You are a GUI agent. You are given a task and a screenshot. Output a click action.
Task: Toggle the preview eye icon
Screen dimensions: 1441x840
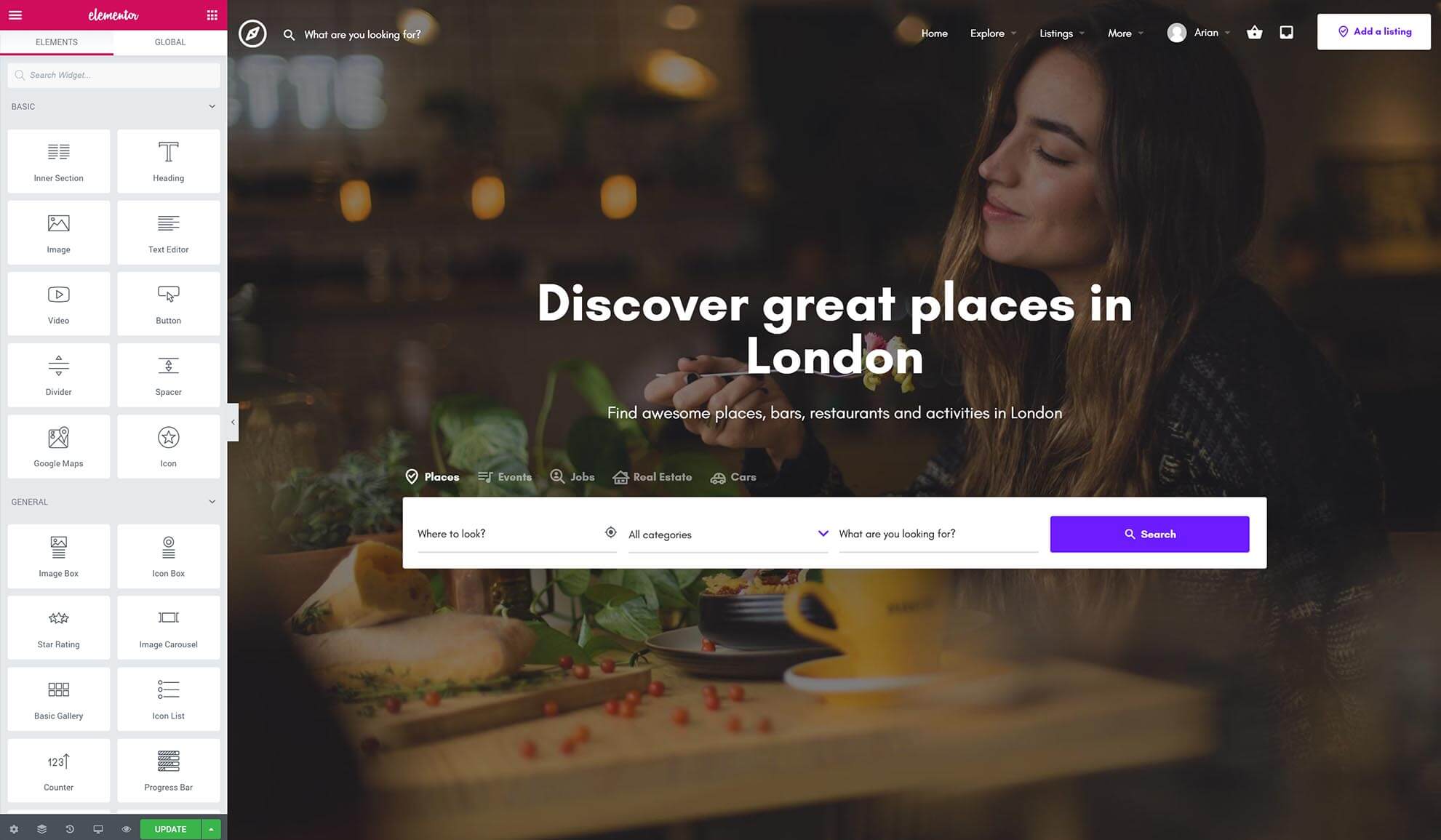126,829
